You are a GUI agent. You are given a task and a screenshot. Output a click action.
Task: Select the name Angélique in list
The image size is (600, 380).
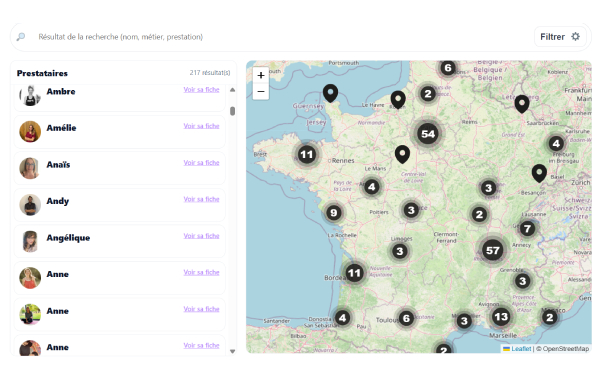point(68,238)
